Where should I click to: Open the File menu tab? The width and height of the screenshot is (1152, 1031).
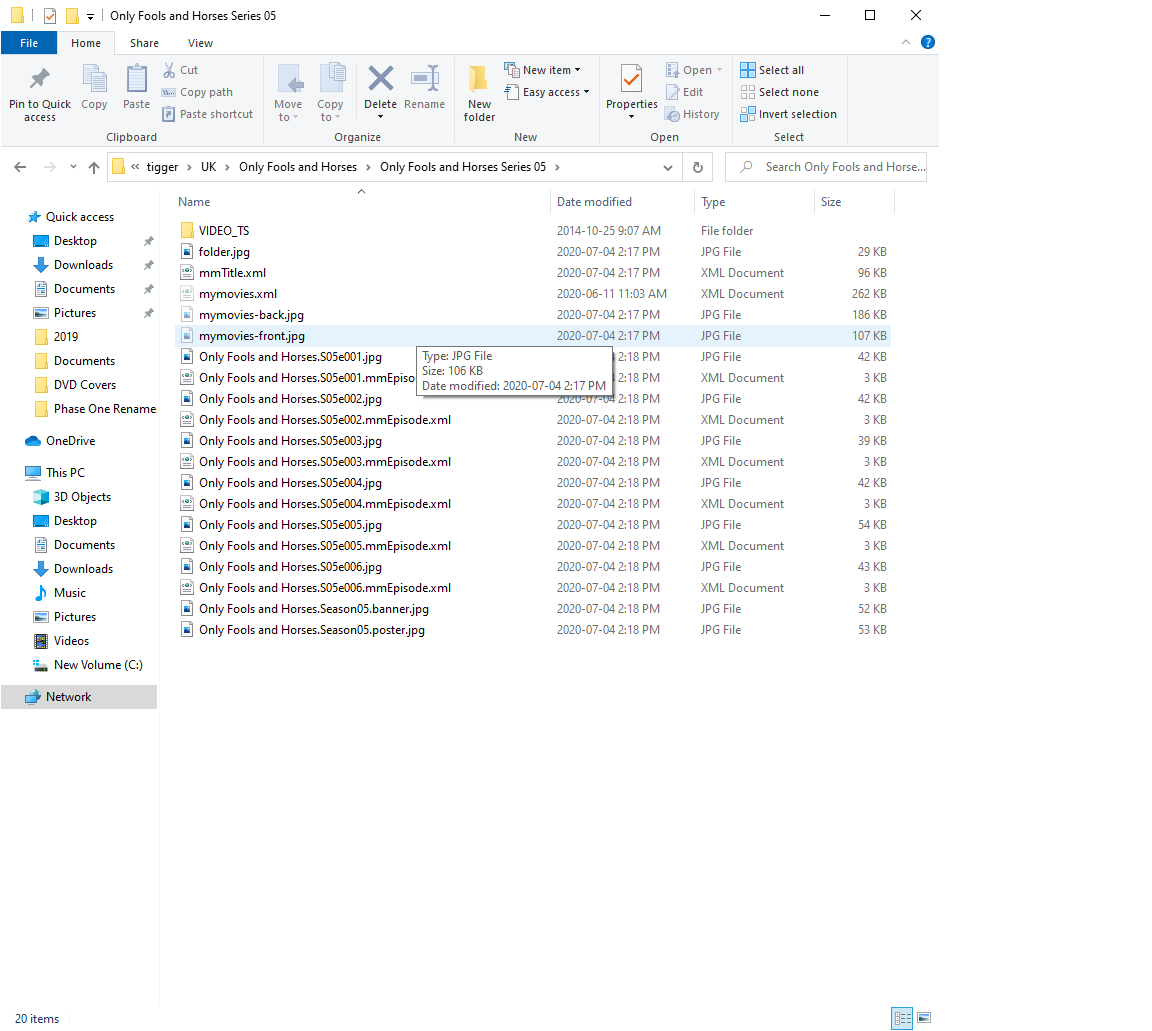(x=29, y=43)
